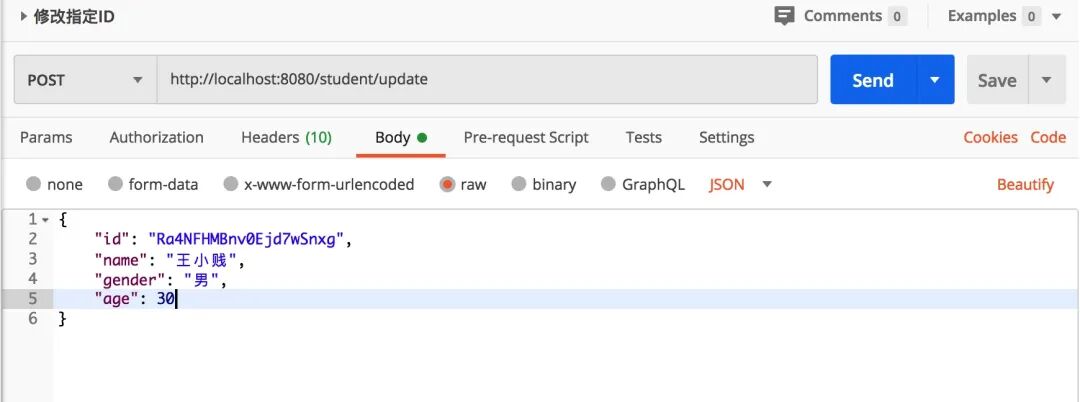Select the form-data radio option

click(x=116, y=184)
